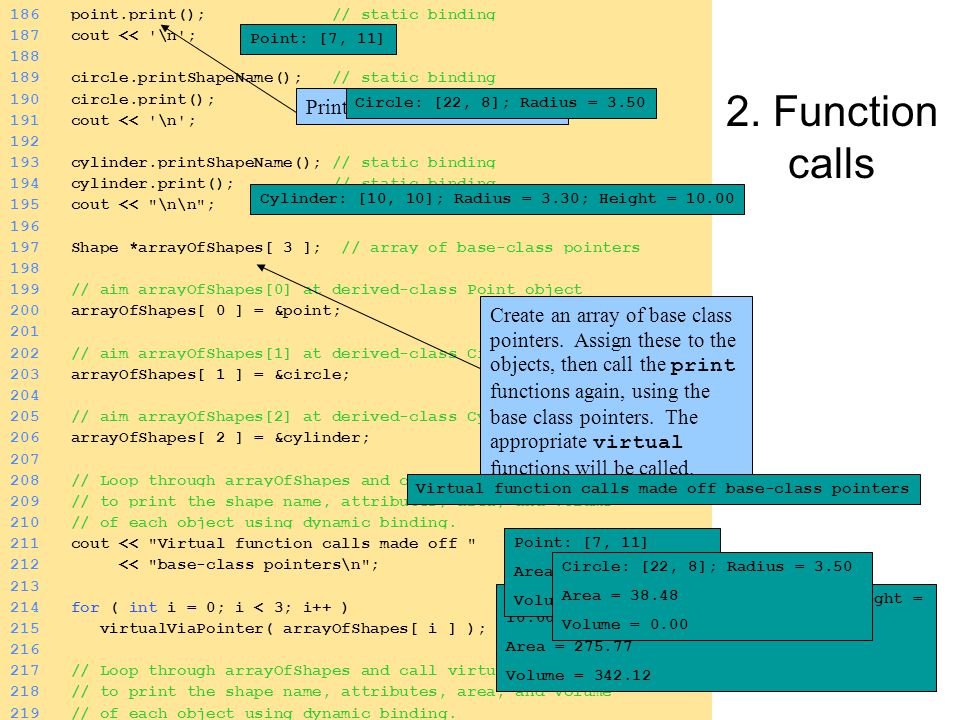Click comment '// array of base-class pointers'
960x720 pixels.
coord(490,247)
